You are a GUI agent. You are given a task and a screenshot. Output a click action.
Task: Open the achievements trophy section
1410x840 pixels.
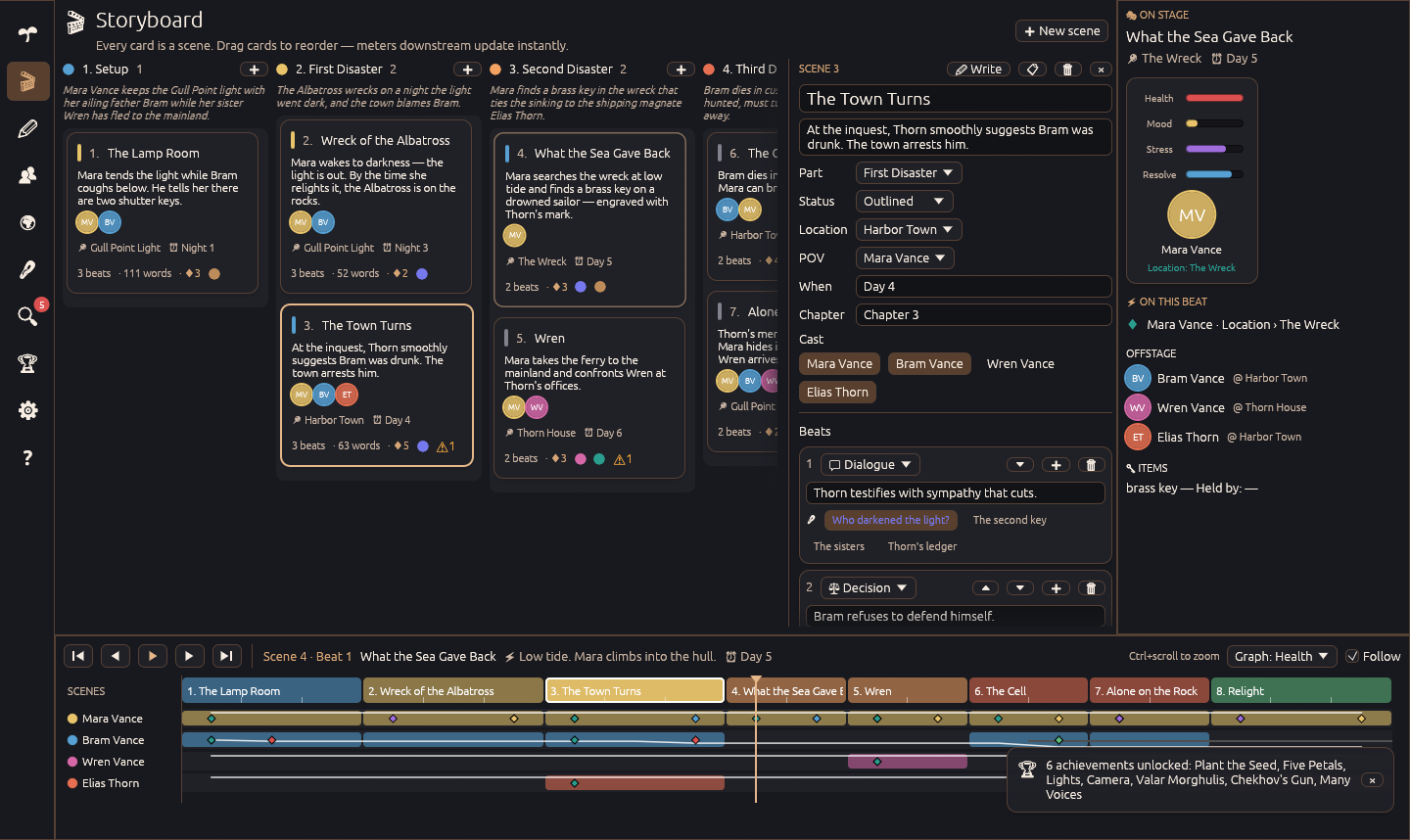click(27, 363)
